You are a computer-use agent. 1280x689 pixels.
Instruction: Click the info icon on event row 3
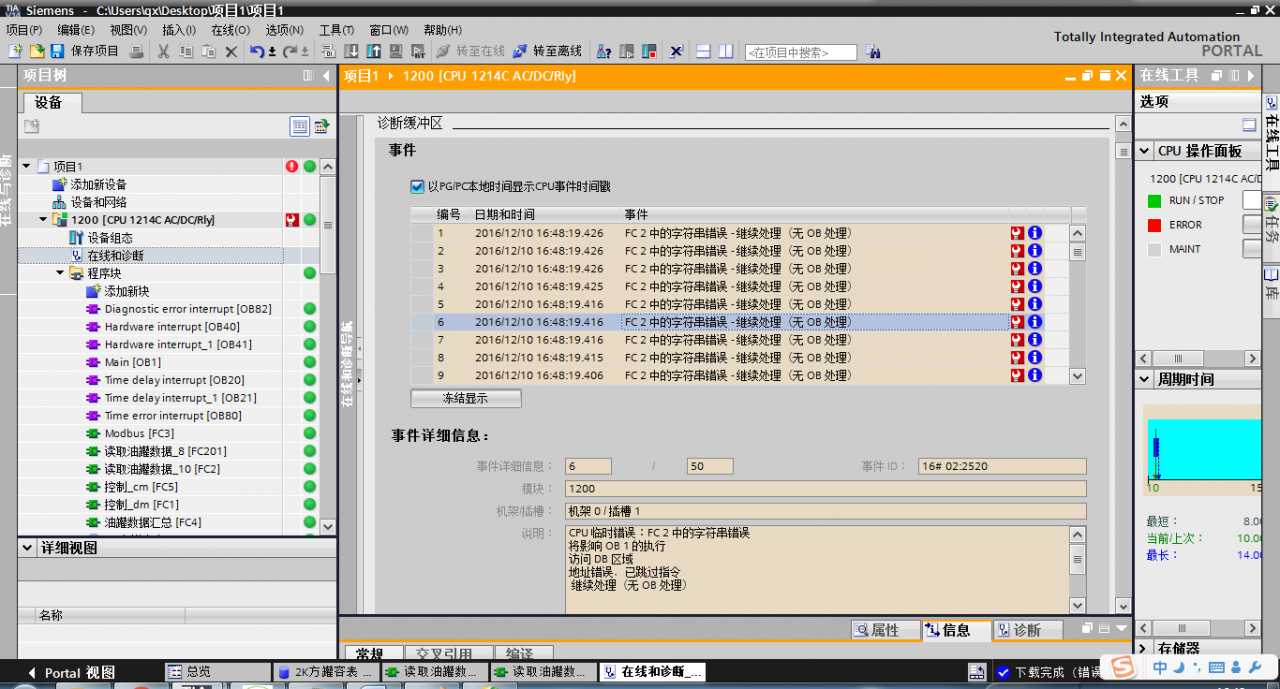click(1035, 269)
